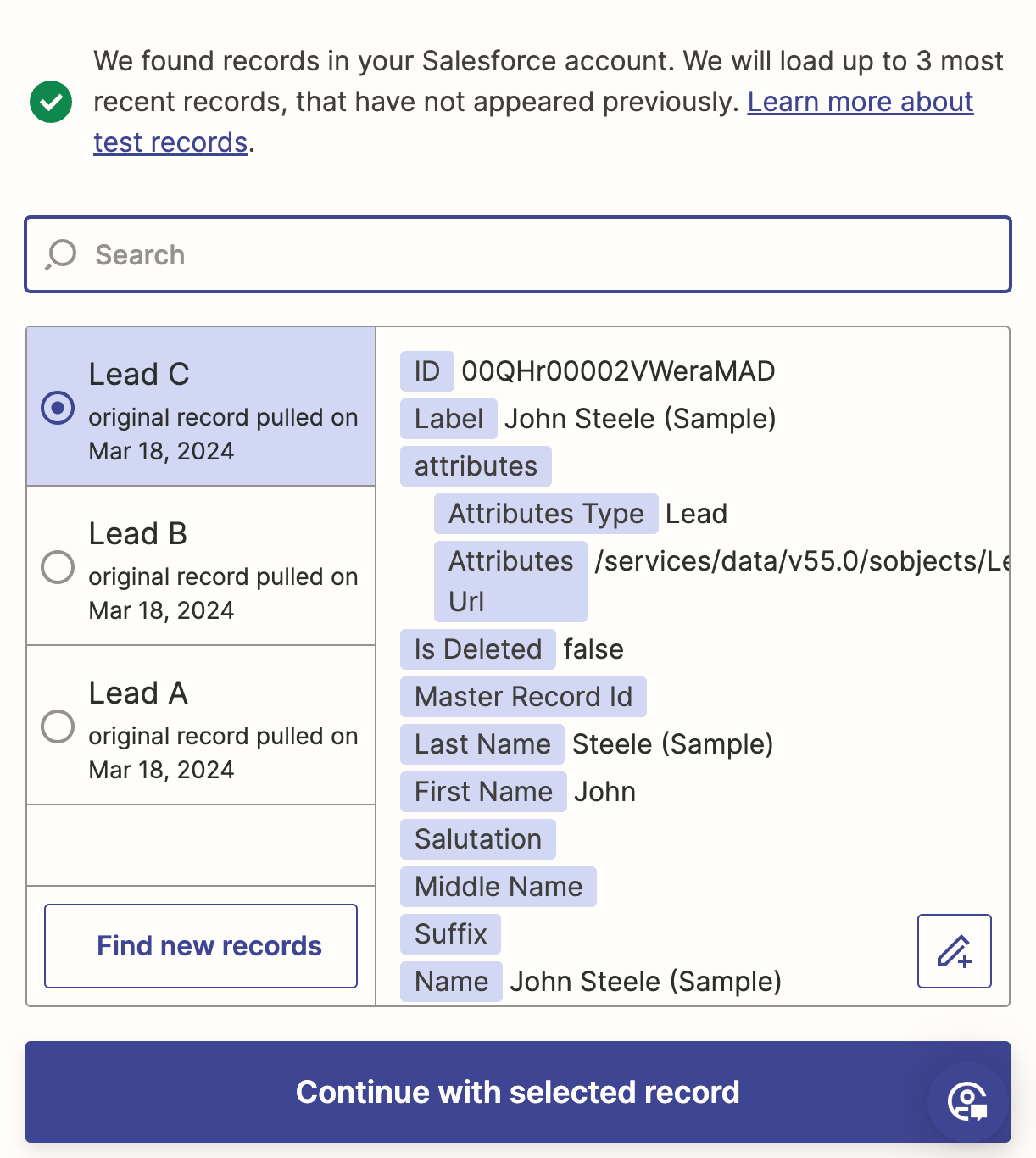This screenshot has height=1158, width=1036.
Task: Focus the Search input field
Action: (518, 254)
